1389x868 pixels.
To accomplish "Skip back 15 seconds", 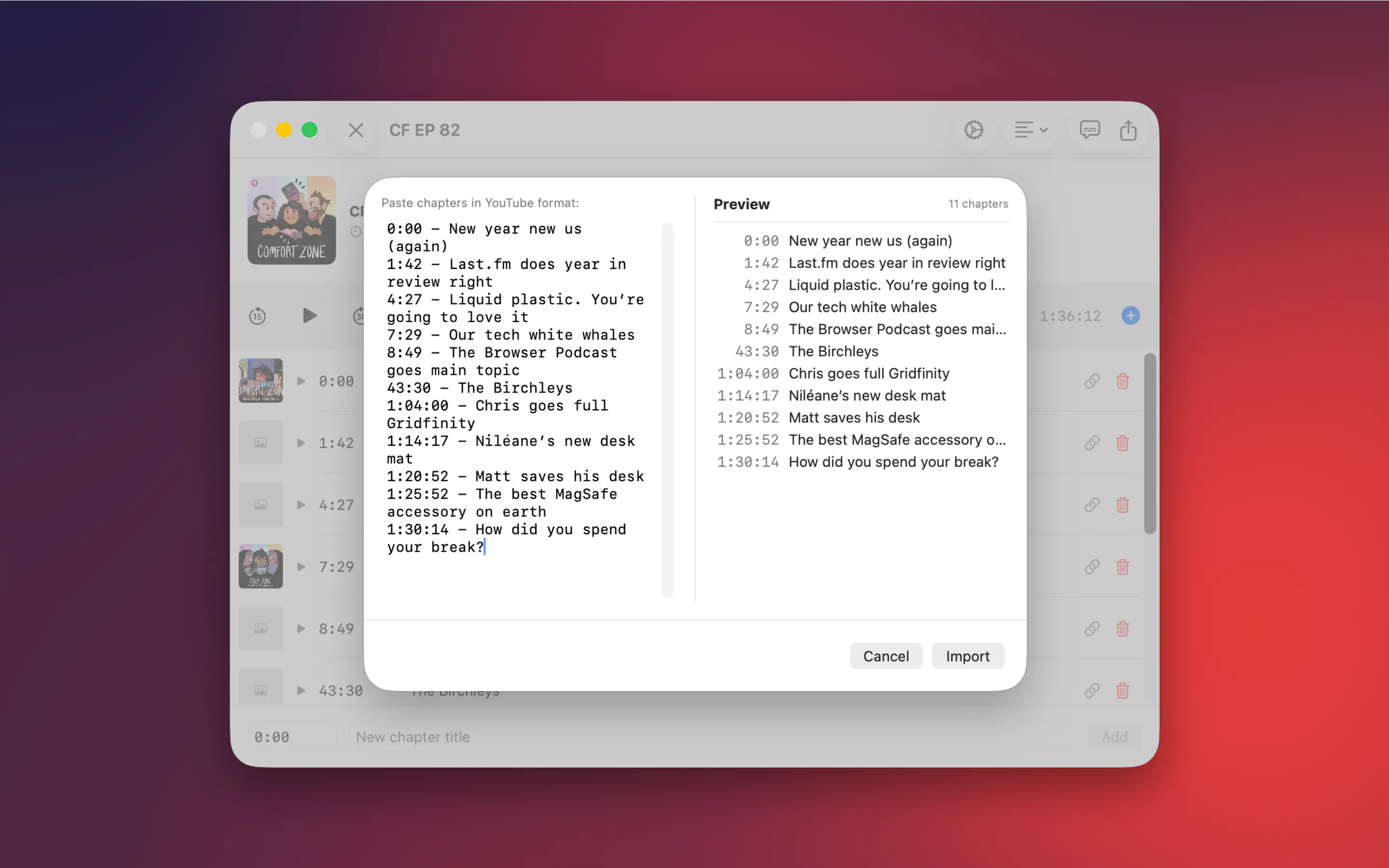I will 257,316.
